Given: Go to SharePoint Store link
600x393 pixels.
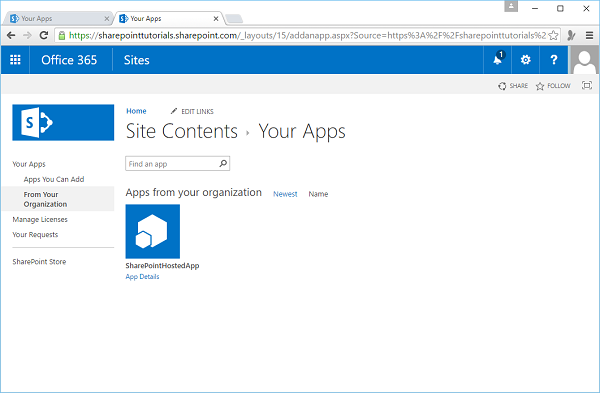Looking at the screenshot, I should click(39, 262).
